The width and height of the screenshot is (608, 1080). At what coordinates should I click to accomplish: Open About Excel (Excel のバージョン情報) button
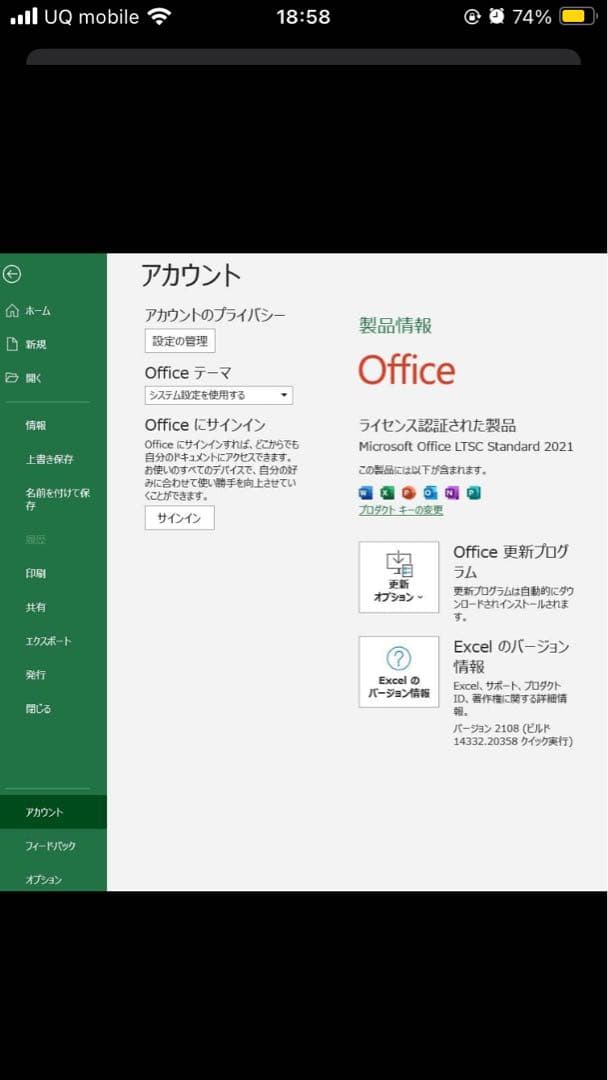pos(398,672)
